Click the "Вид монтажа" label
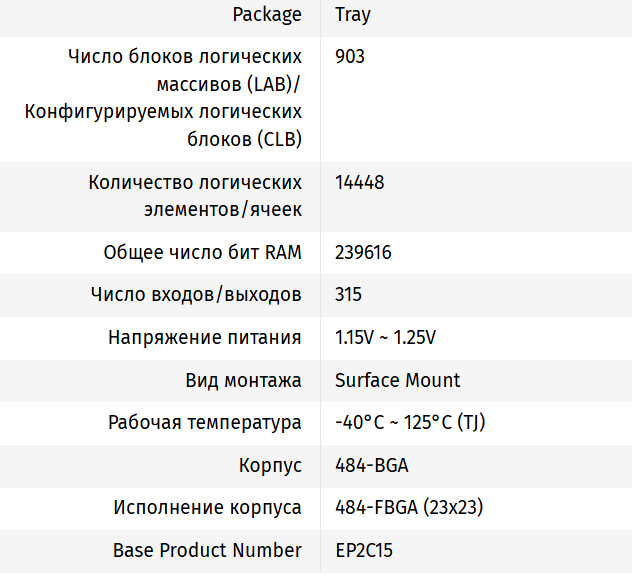The image size is (632, 576). click(x=243, y=380)
